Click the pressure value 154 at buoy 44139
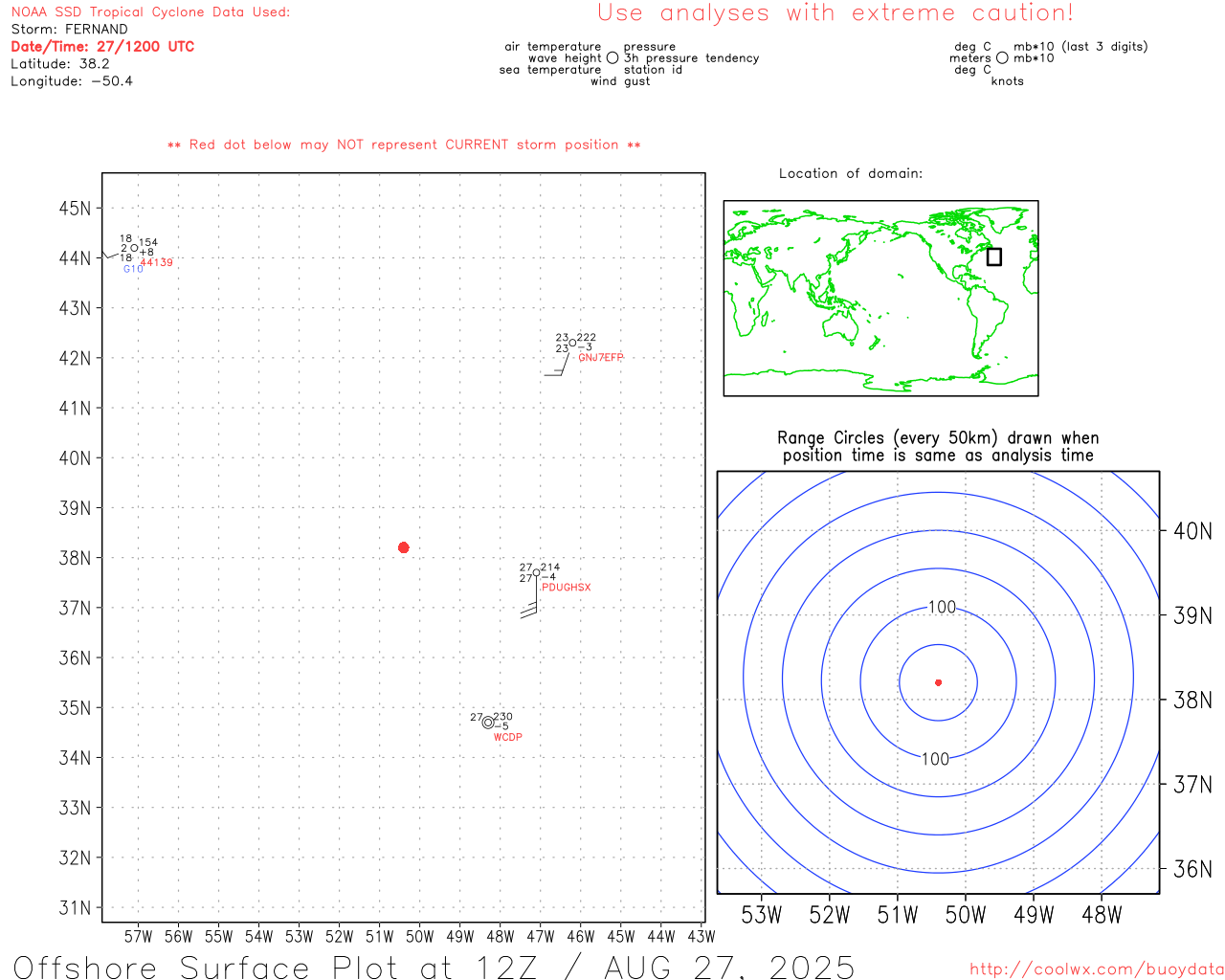Image resolution: width=1225 pixels, height=980 pixels. [x=148, y=242]
